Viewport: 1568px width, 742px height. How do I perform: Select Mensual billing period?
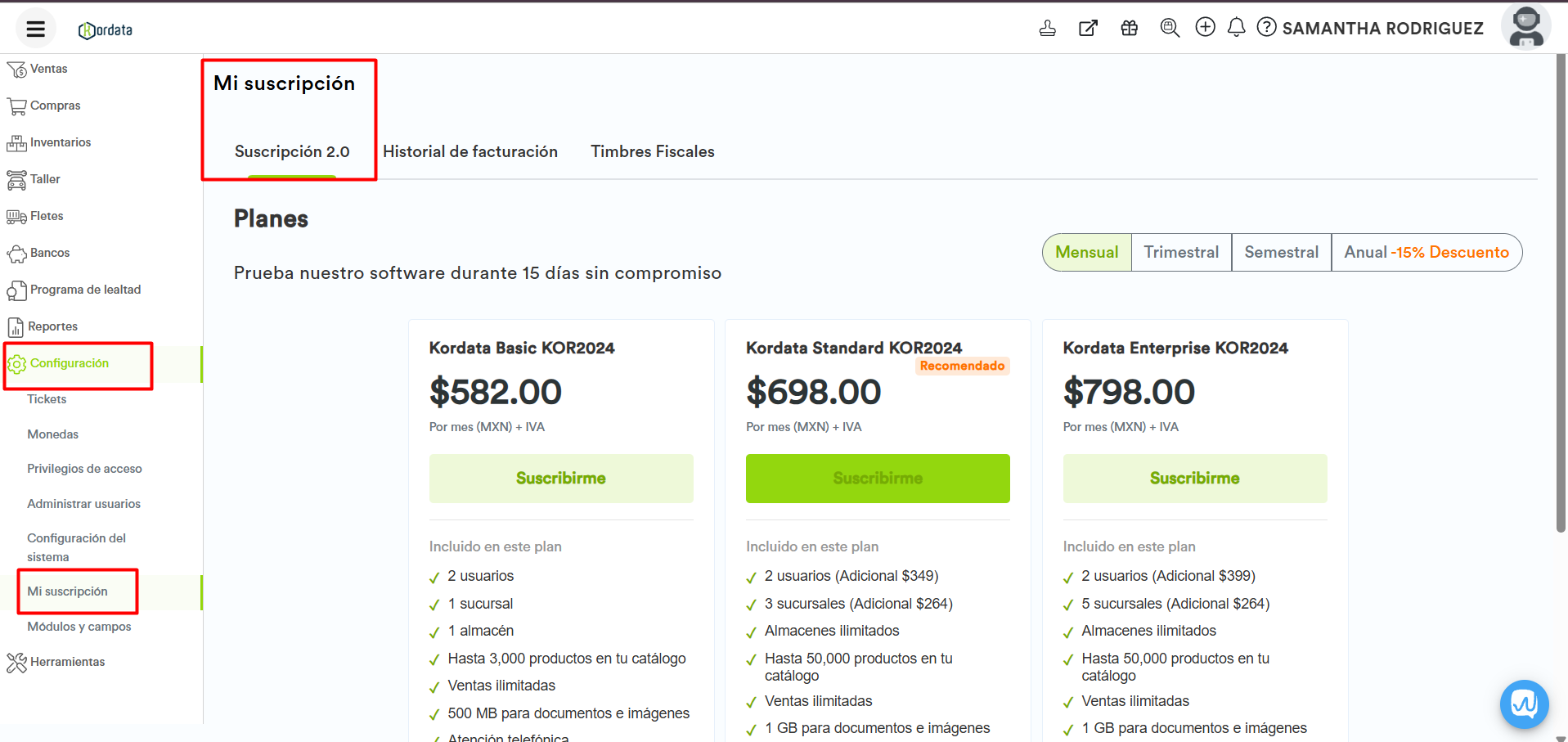coord(1087,252)
